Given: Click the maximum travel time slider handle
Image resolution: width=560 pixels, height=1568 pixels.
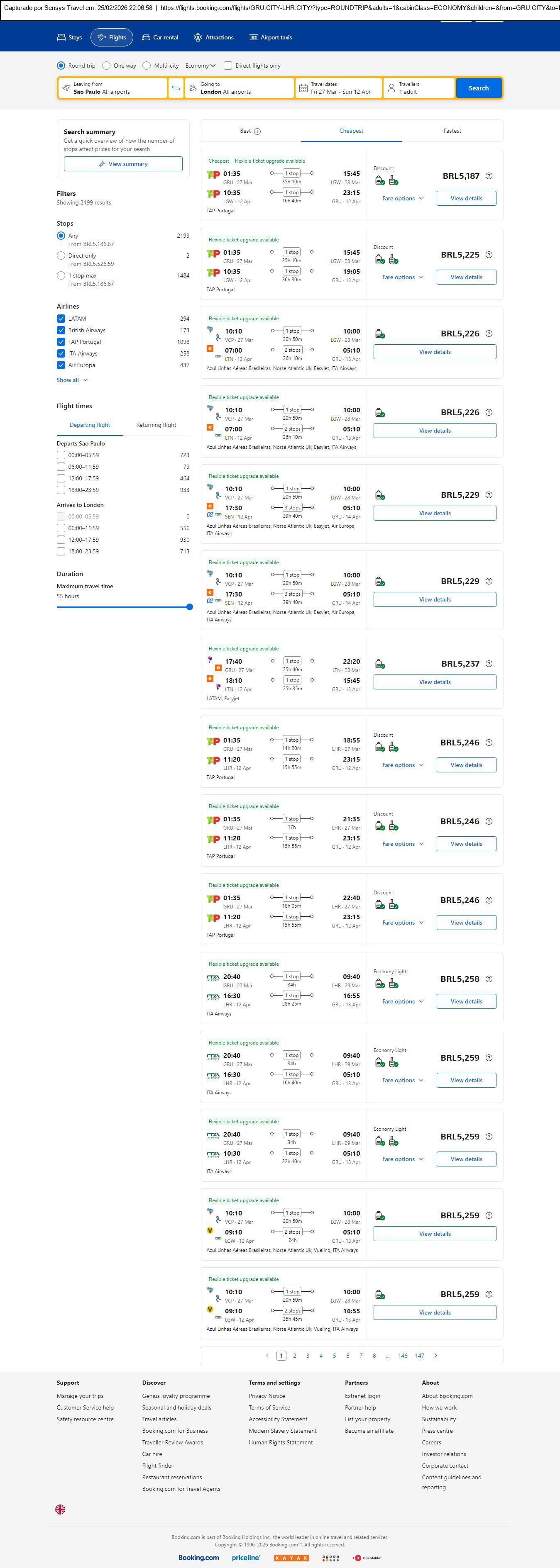Looking at the screenshot, I should [x=190, y=607].
